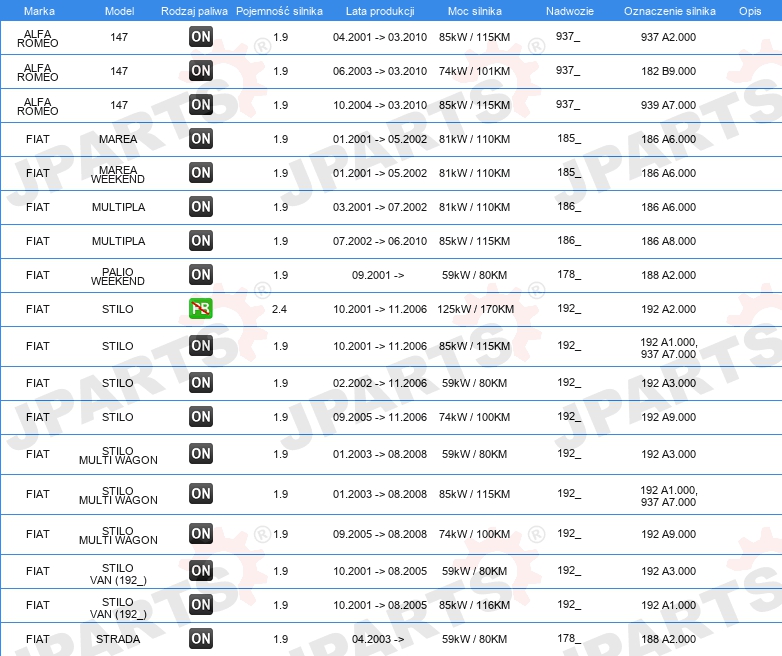This screenshot has height=656, width=782.
Task: Click the PALIO WEEKEND model cell
Action: 118,276
